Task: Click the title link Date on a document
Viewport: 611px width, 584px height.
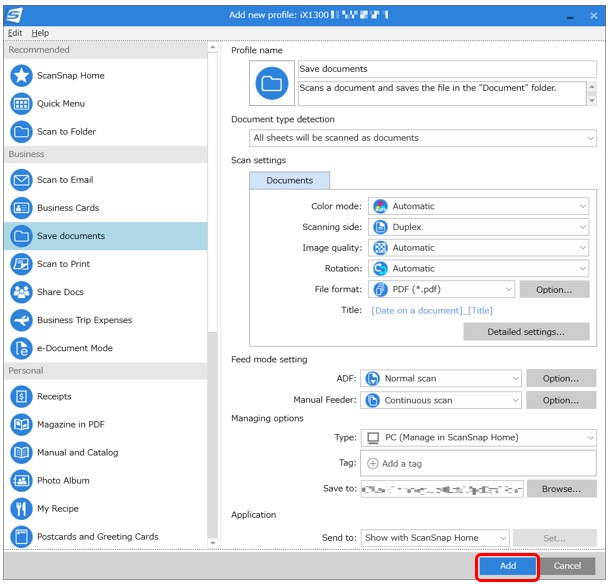Action: 432,311
